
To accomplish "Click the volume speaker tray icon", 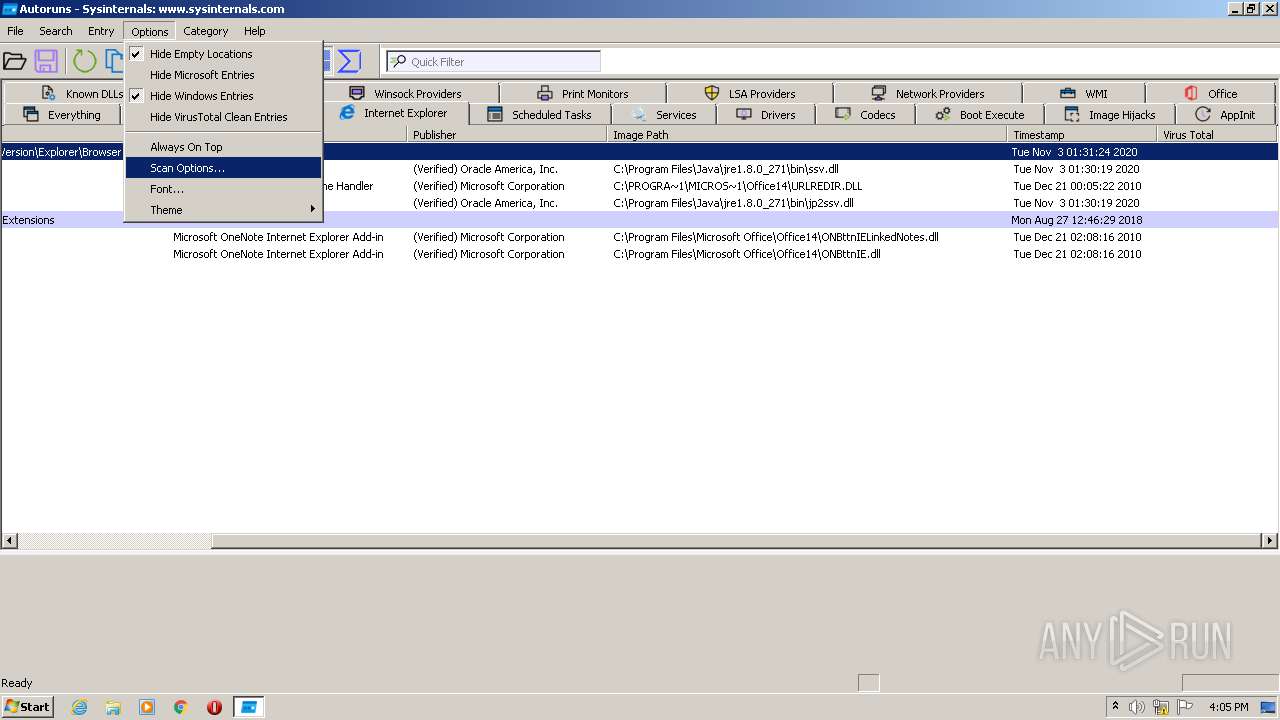I will (x=1137, y=707).
